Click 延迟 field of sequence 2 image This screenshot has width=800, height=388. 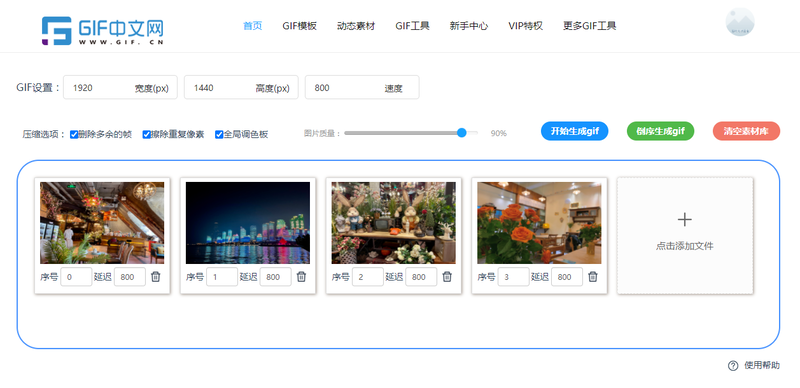coord(421,277)
